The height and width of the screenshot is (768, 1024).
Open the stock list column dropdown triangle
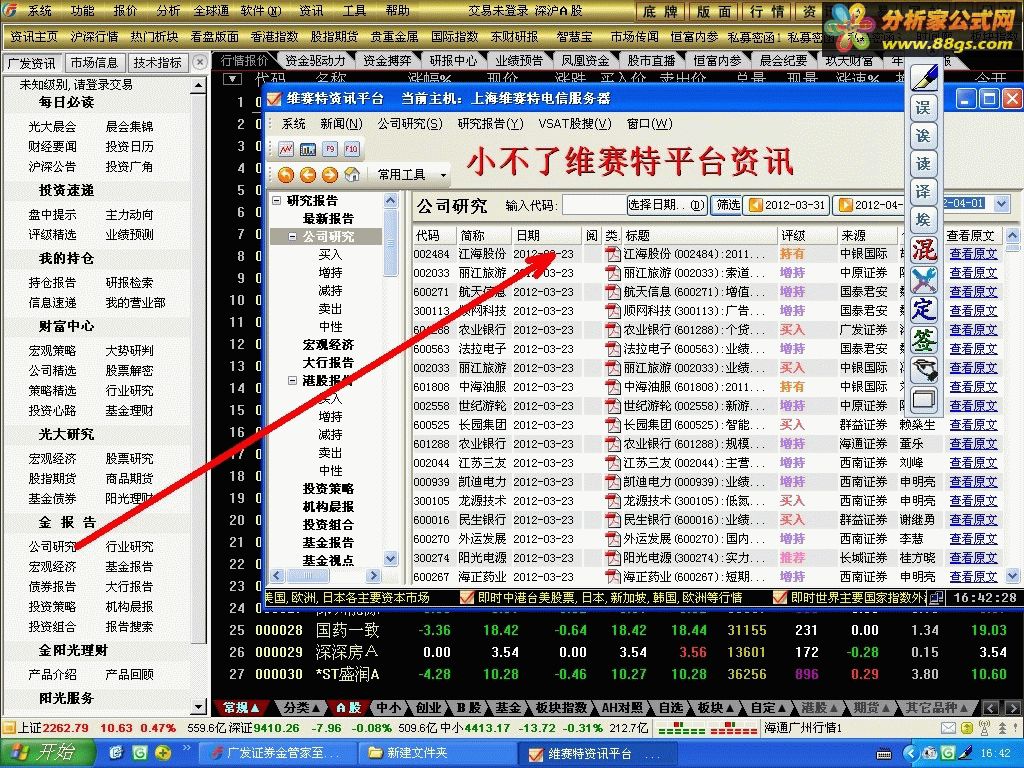tap(232, 80)
